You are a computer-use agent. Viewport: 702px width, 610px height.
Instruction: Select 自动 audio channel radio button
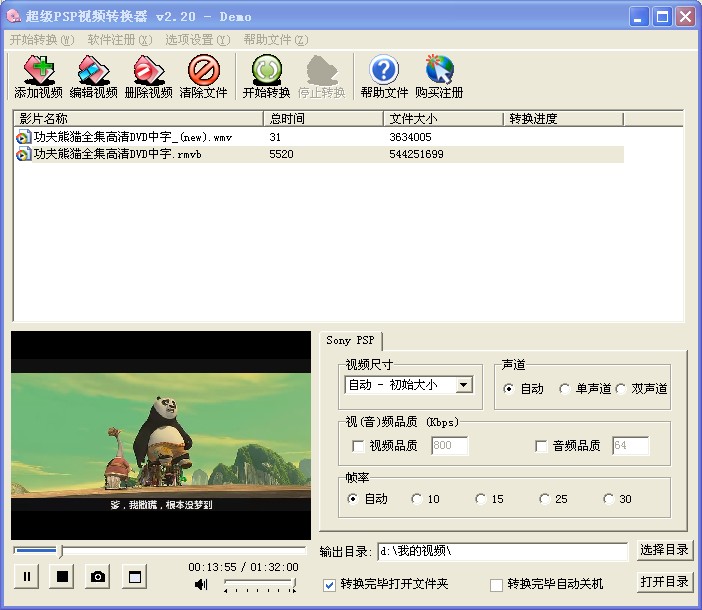coord(508,388)
